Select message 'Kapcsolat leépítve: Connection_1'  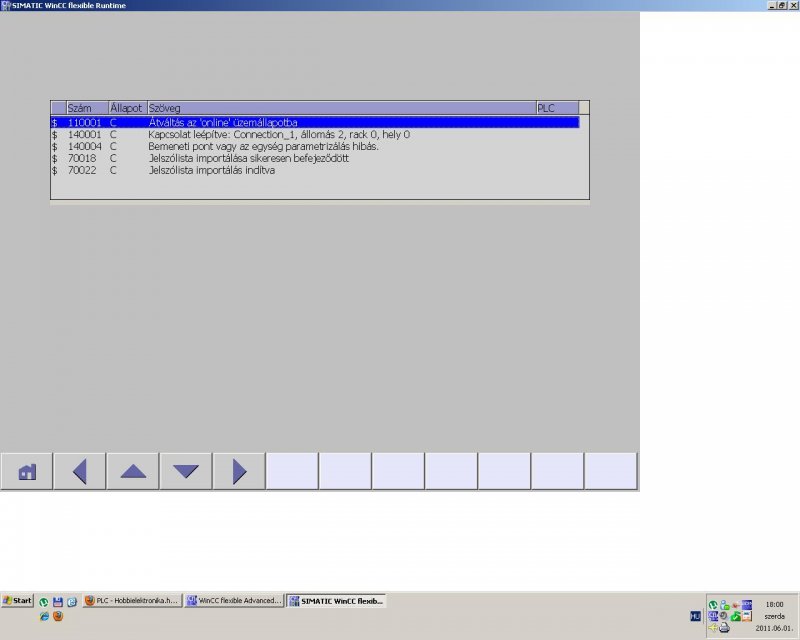tap(315, 135)
